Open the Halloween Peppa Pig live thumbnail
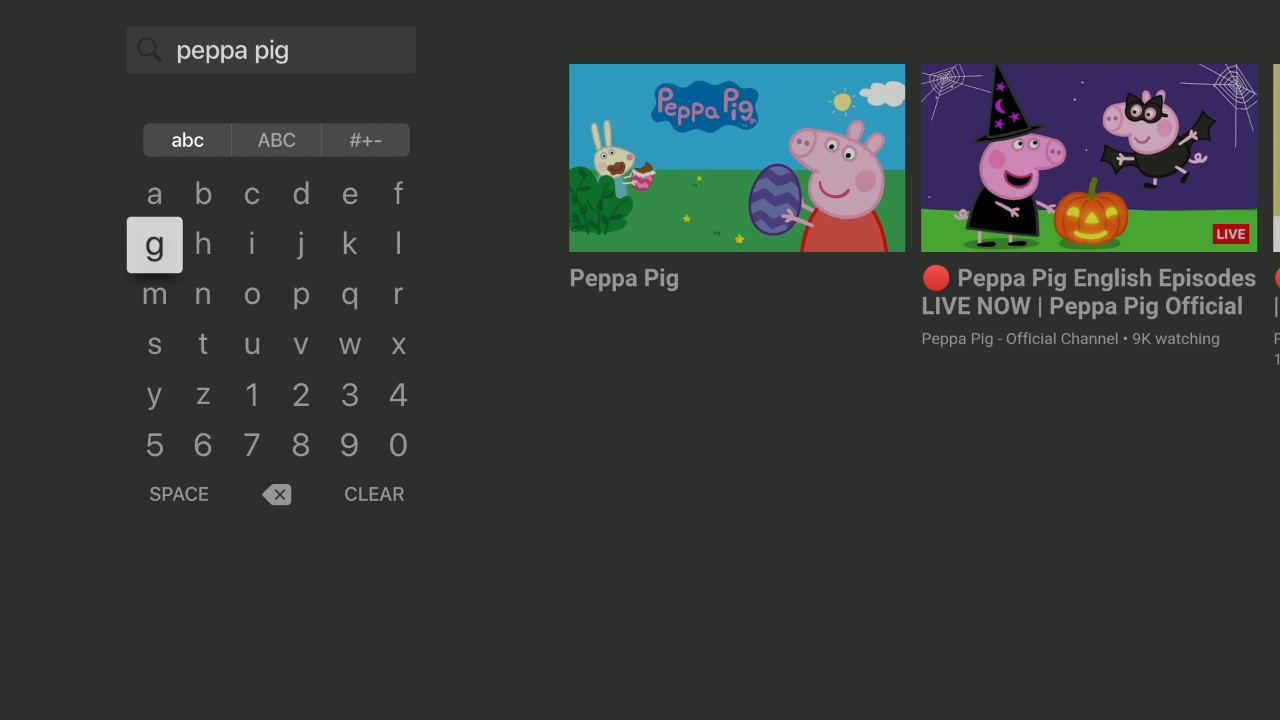The width and height of the screenshot is (1280, 720). tap(1089, 158)
